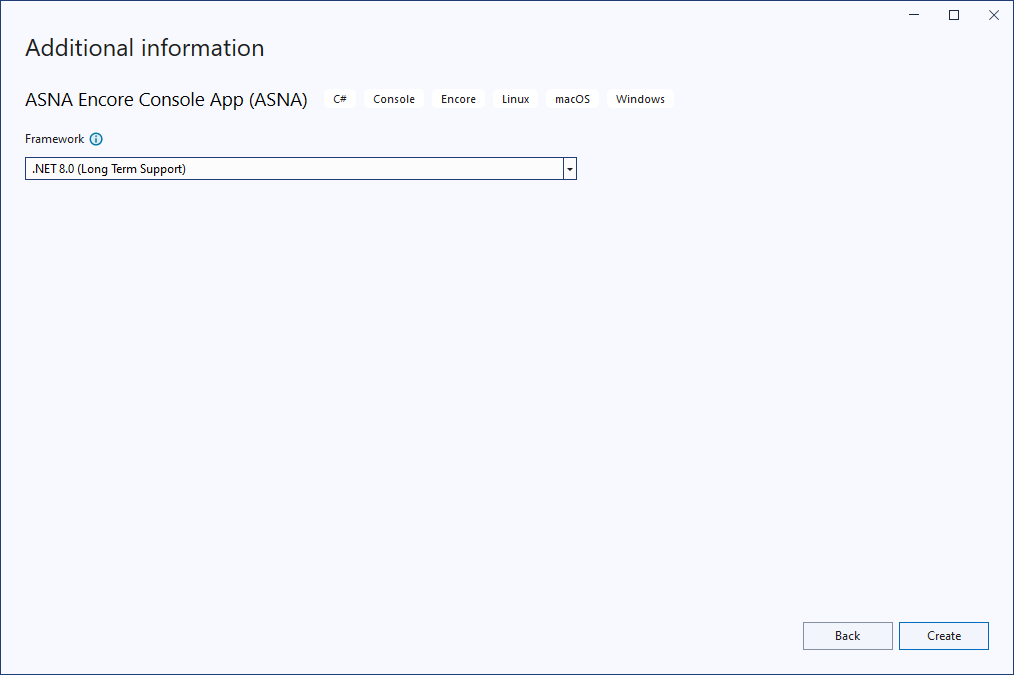1014x675 pixels.
Task: Go Back to the previous step
Action: coord(847,636)
